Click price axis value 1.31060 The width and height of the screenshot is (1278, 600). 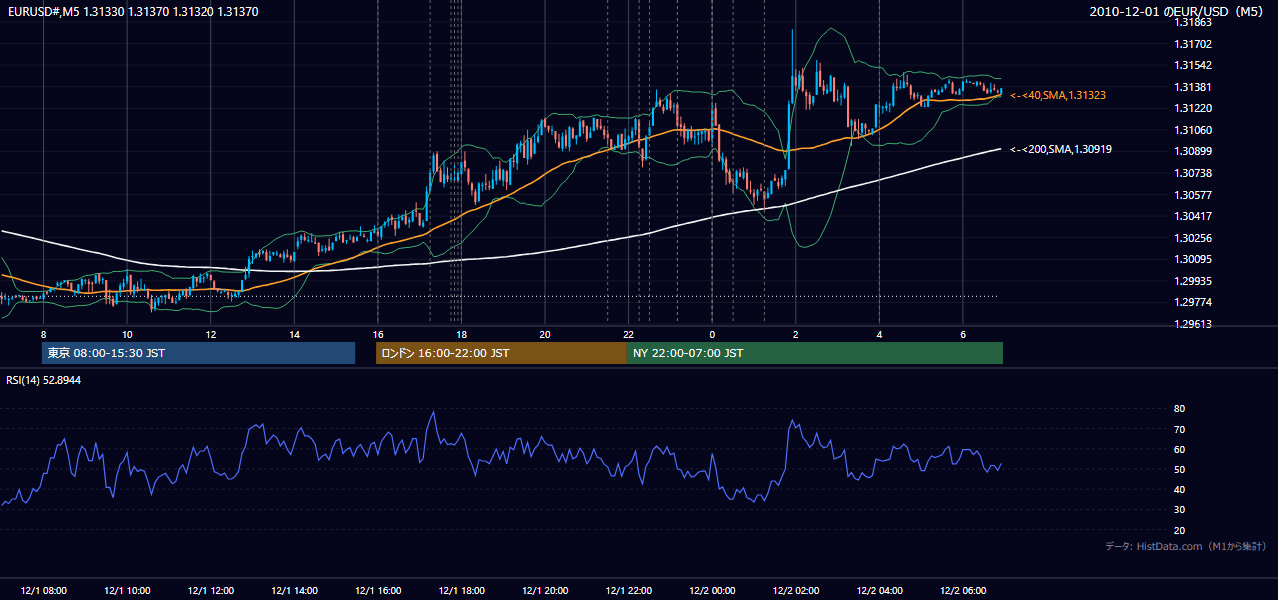click(1193, 130)
